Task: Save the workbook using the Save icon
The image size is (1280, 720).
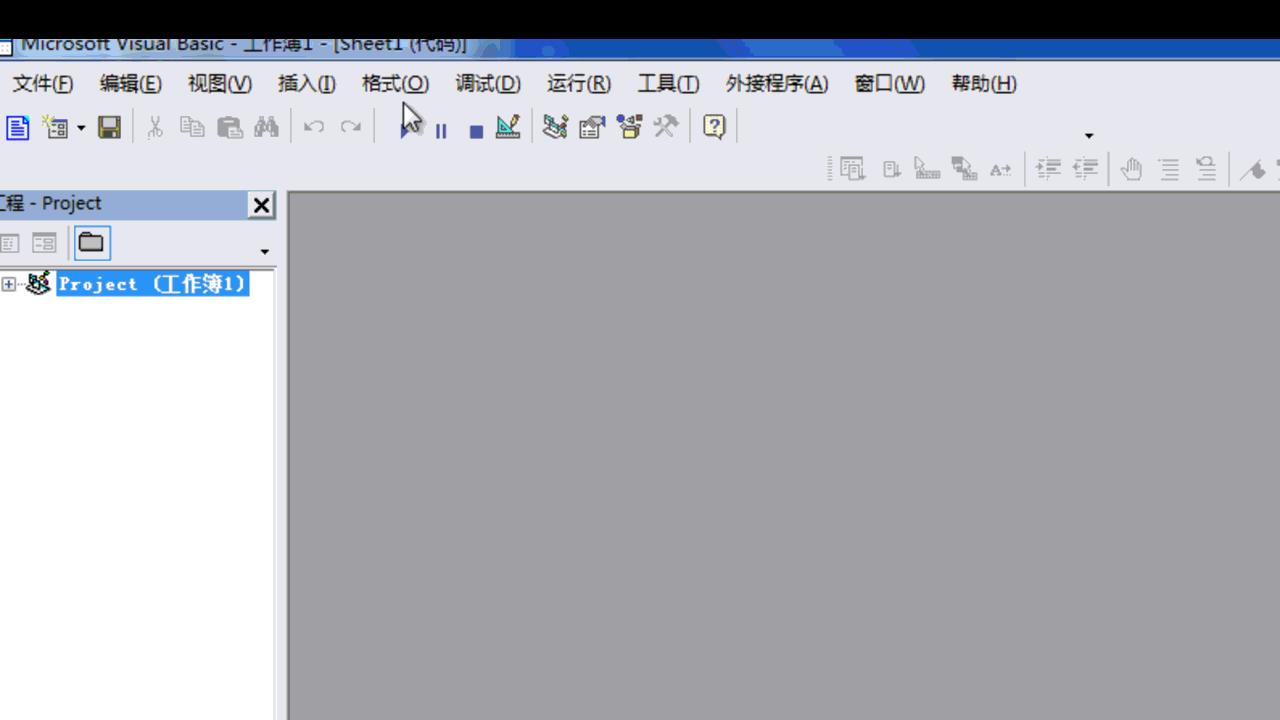Action: pyautogui.click(x=110, y=127)
